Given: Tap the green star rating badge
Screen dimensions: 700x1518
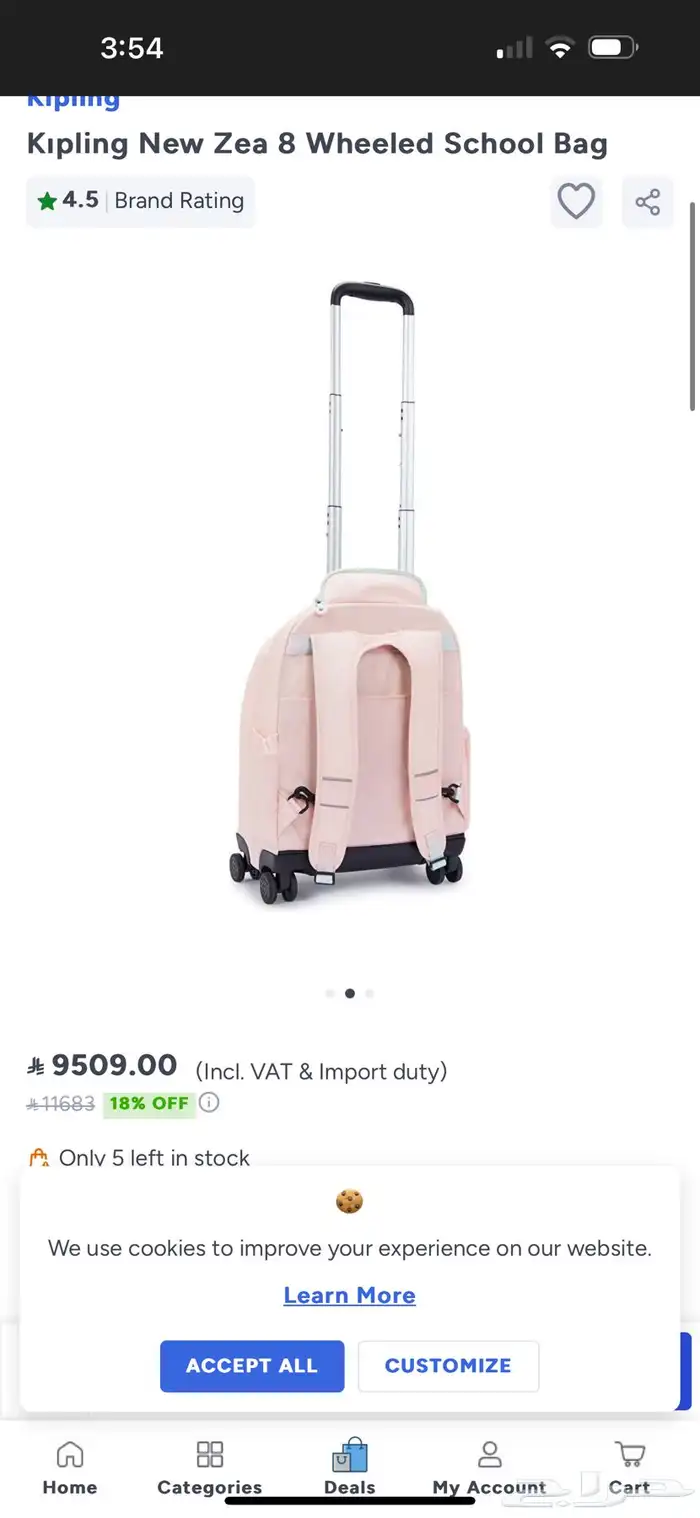Looking at the screenshot, I should coord(47,202).
